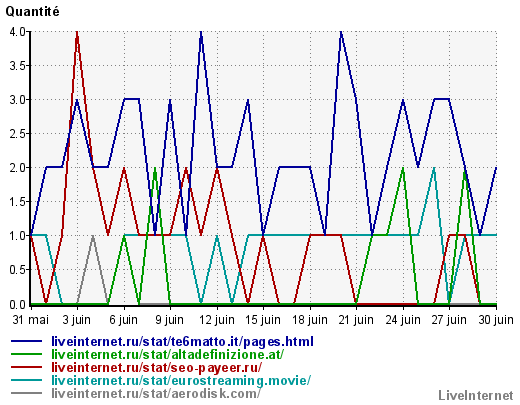
Task: Open the te6matto.it pages.html legend link
Action: point(182,342)
